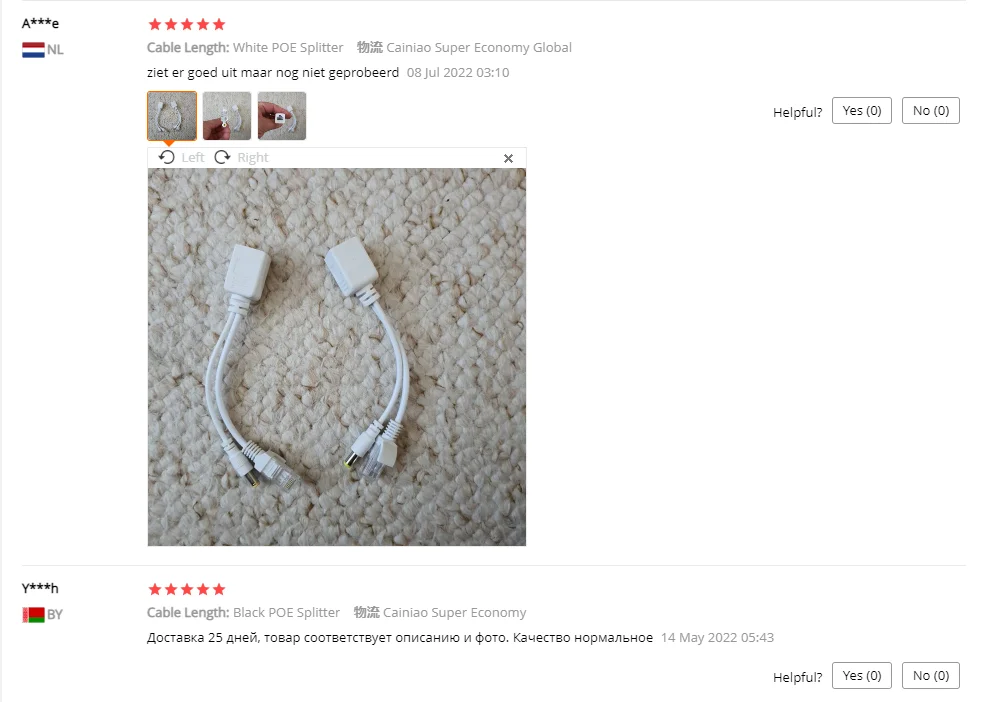Close the enlarged photo viewer
This screenshot has width=984, height=702.
[508, 159]
